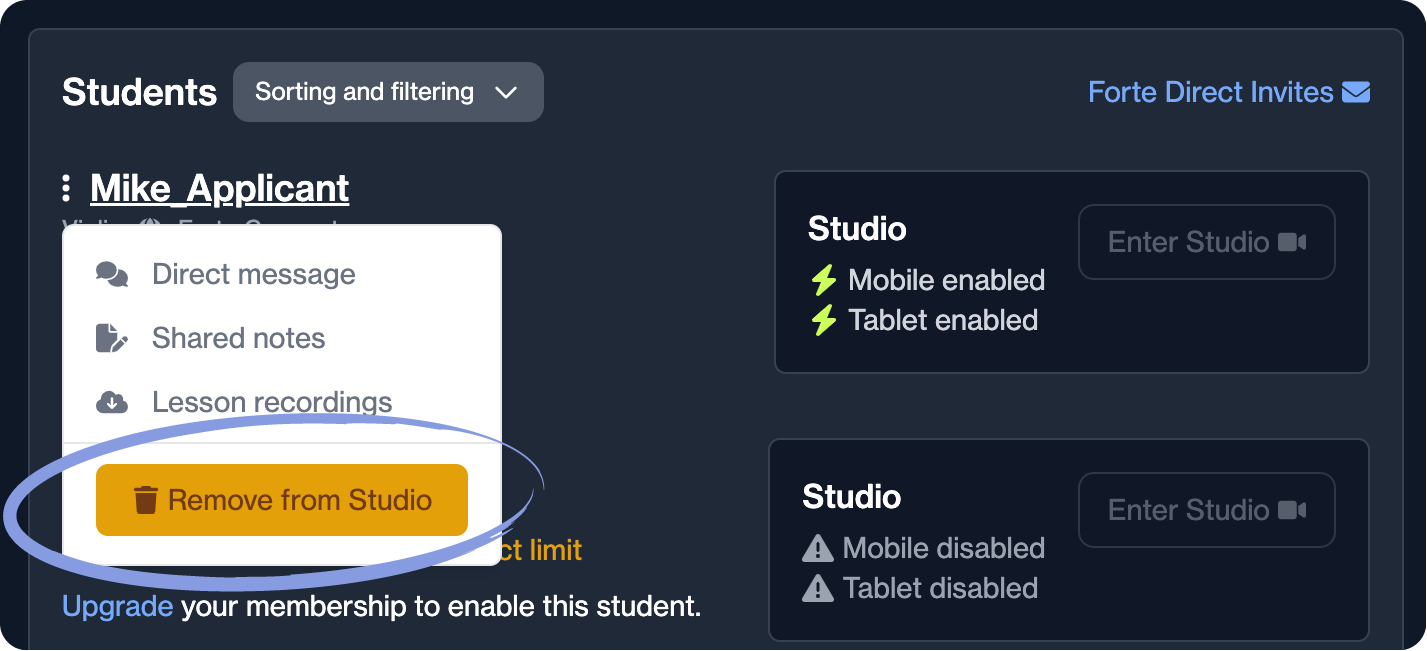Click the Upgrade membership link

117,606
